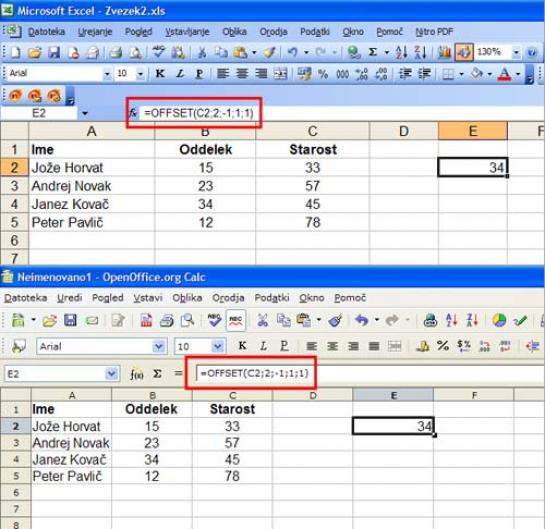Select row 4 header in Excel

[x=14, y=204]
